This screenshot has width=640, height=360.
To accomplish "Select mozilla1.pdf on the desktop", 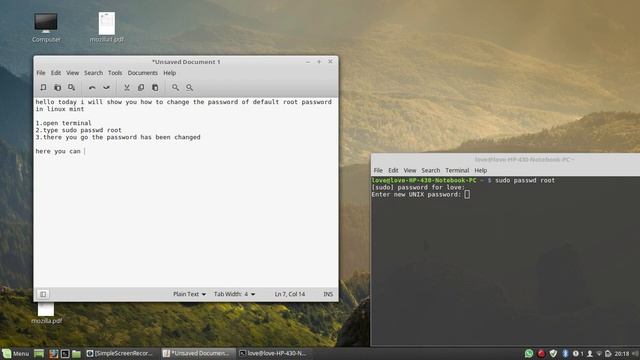I will click(107, 27).
